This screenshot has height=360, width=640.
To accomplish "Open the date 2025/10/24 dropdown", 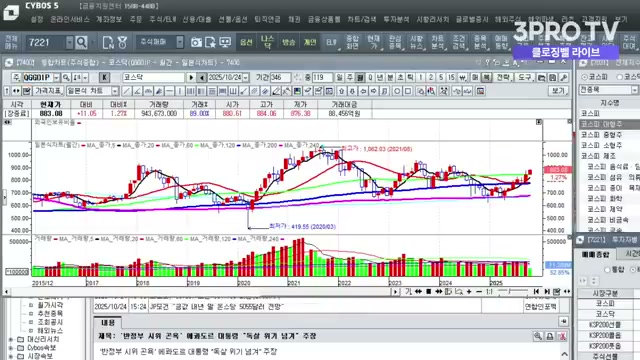I will (x=246, y=78).
